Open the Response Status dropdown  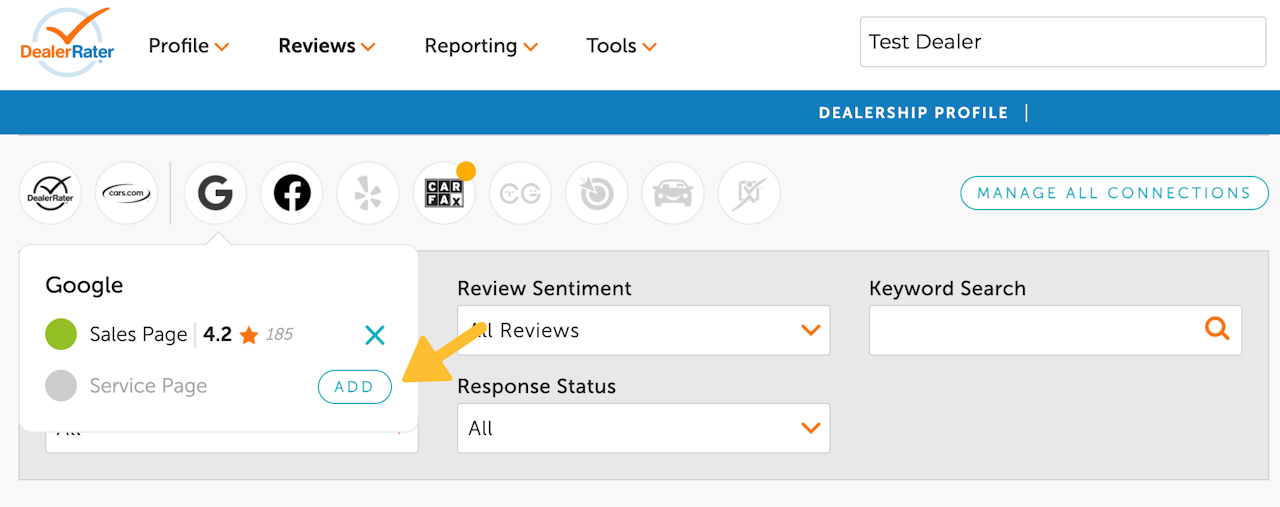pos(643,428)
